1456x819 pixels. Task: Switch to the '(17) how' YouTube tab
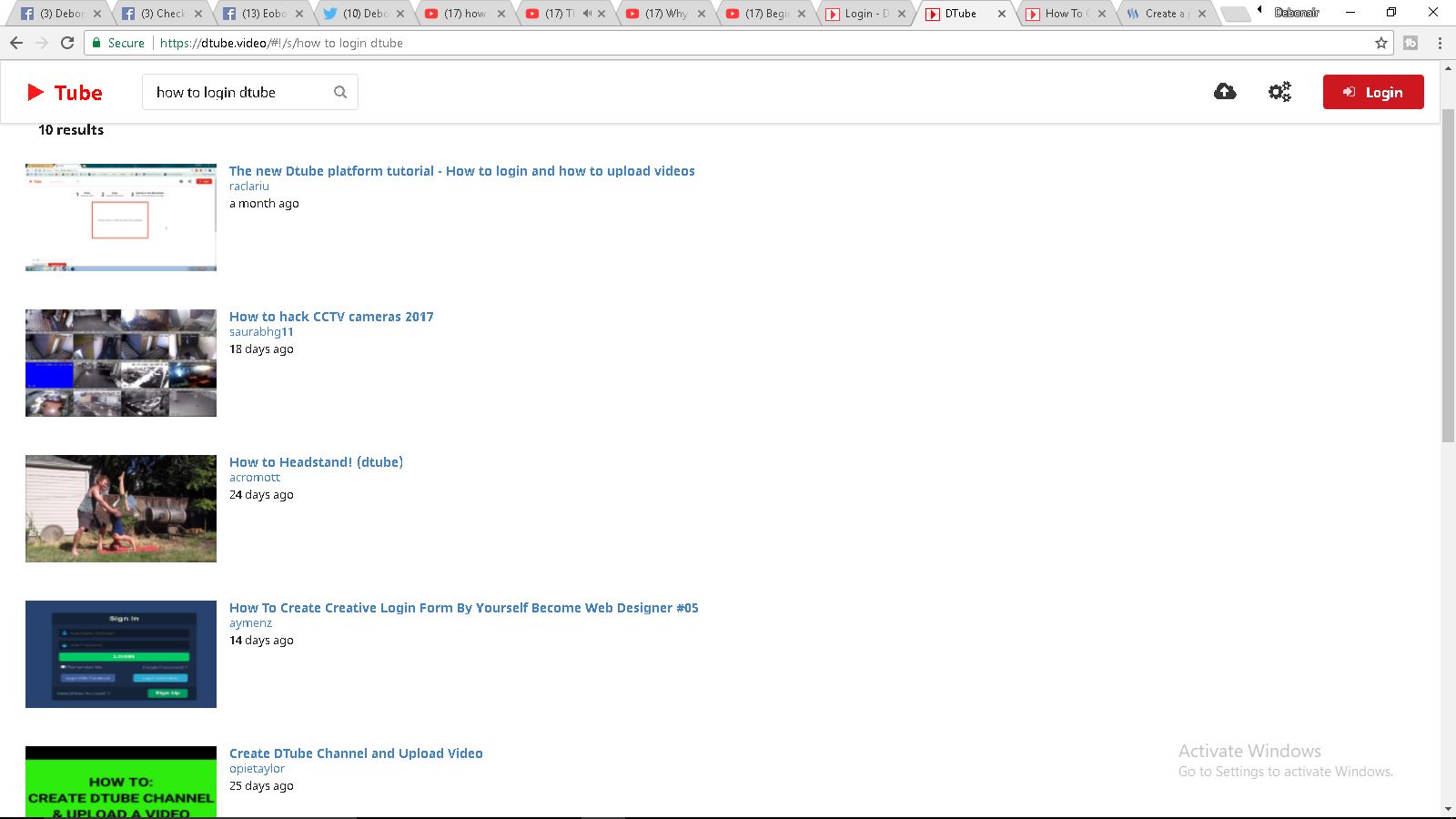tap(464, 14)
